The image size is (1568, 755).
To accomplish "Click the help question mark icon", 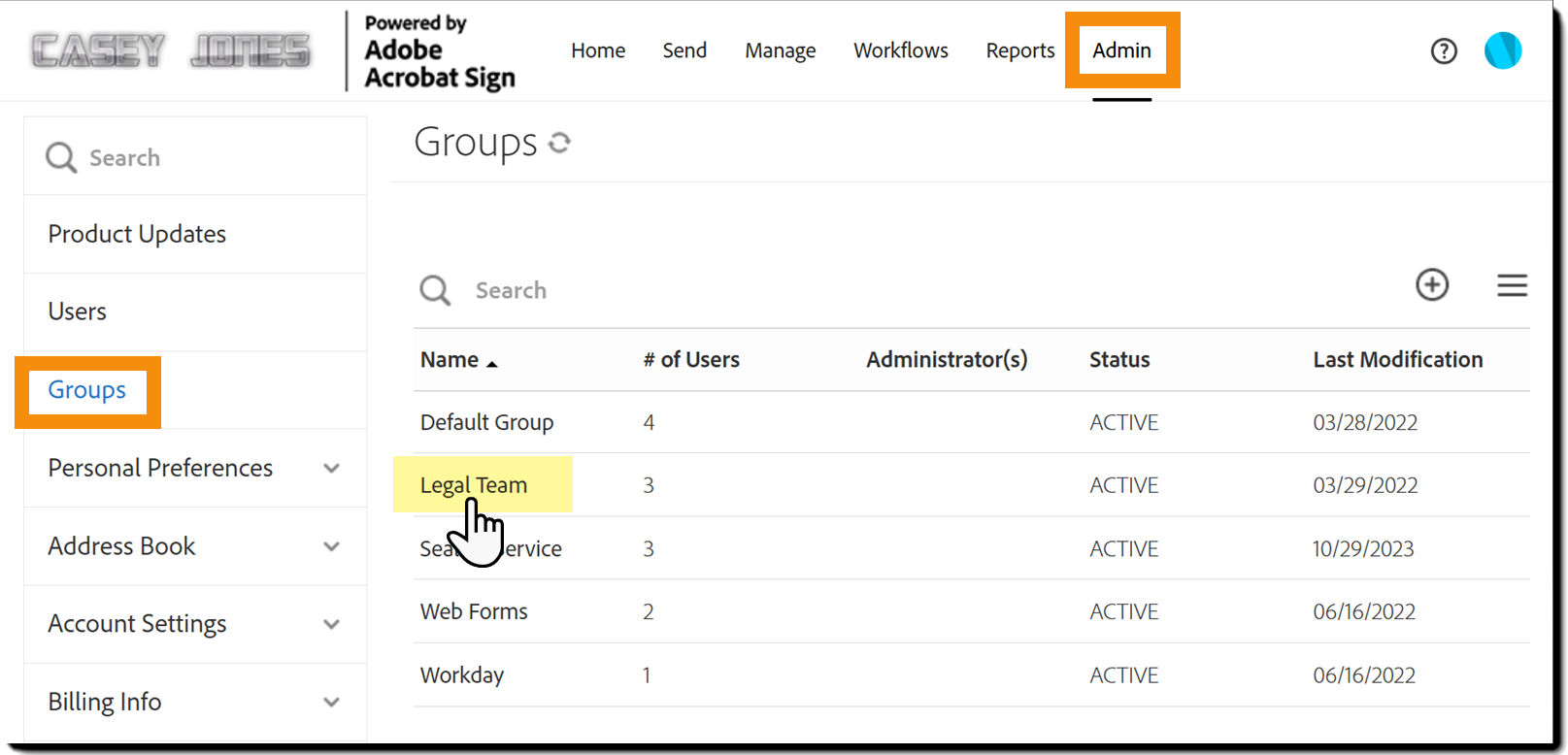I will click(1444, 50).
